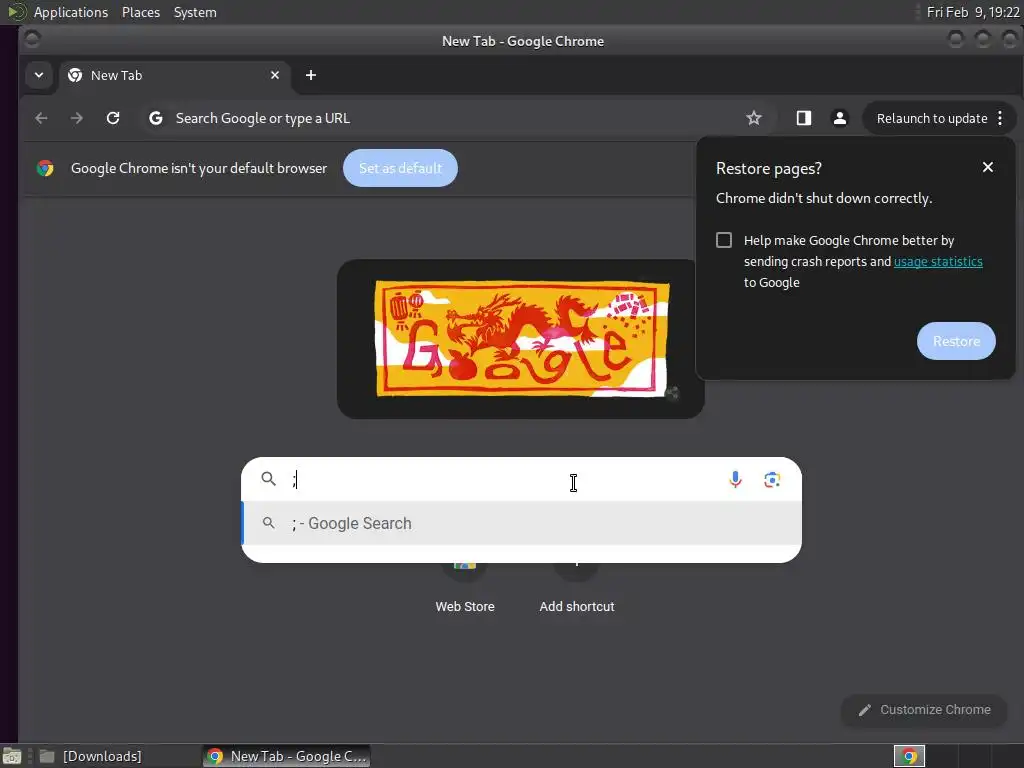Open the Web Store shortcut
1024x768 pixels.
pyautogui.click(x=465, y=588)
